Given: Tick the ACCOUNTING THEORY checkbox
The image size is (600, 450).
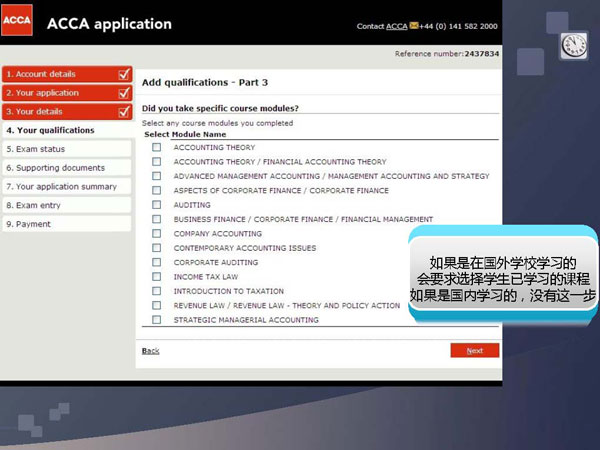Looking at the screenshot, I should (156, 147).
